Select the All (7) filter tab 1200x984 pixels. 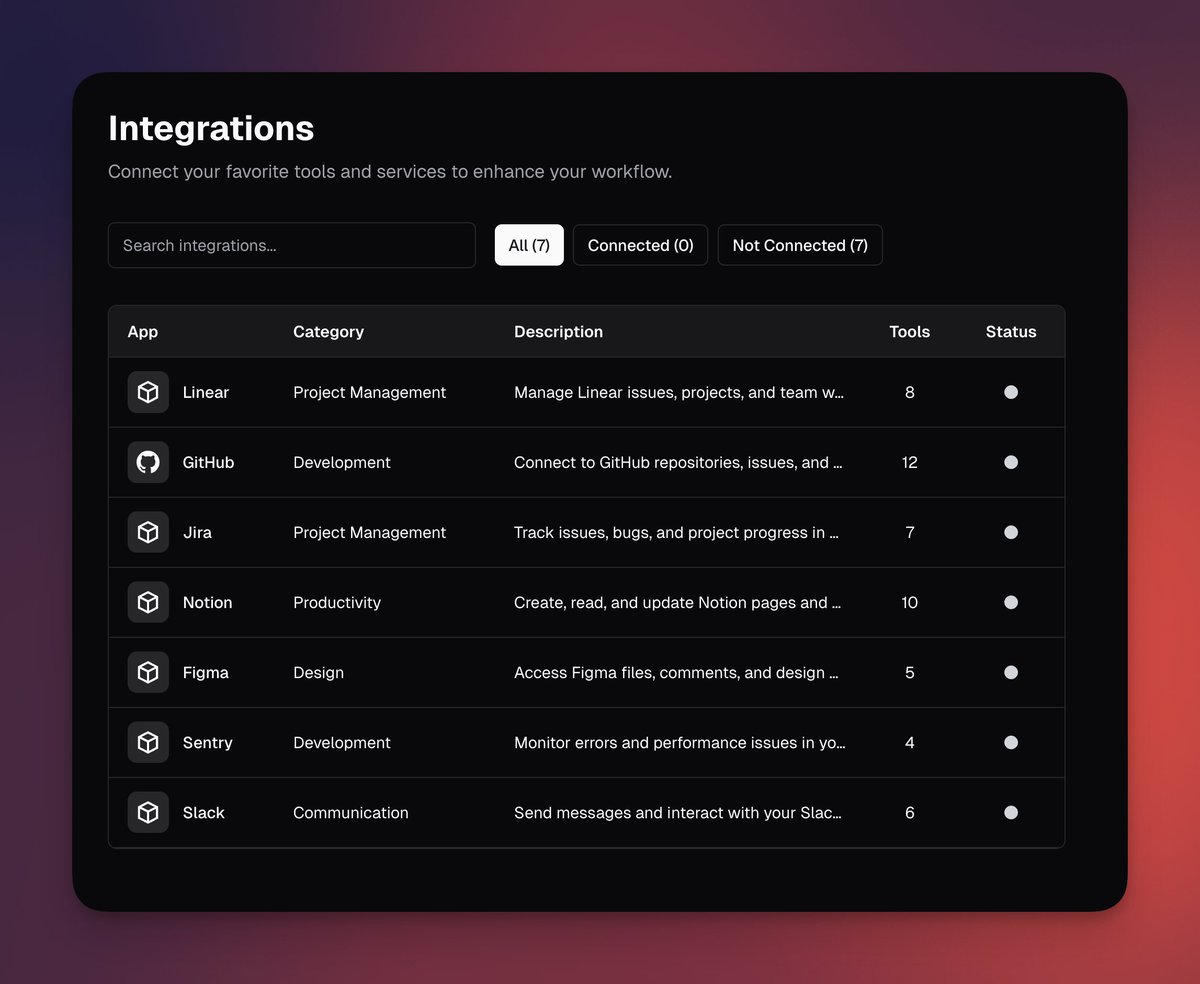click(x=529, y=245)
